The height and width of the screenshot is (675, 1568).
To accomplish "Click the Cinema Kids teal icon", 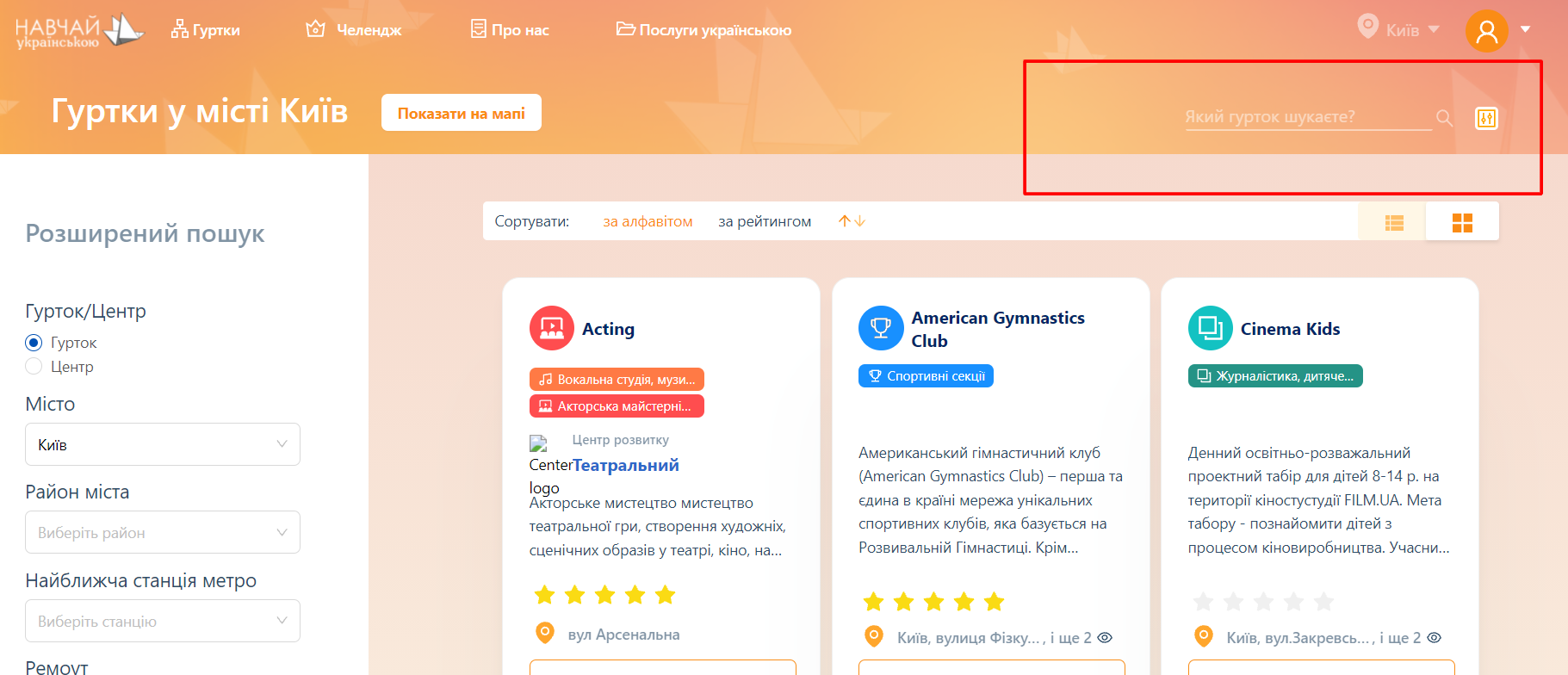I will coord(1211,328).
